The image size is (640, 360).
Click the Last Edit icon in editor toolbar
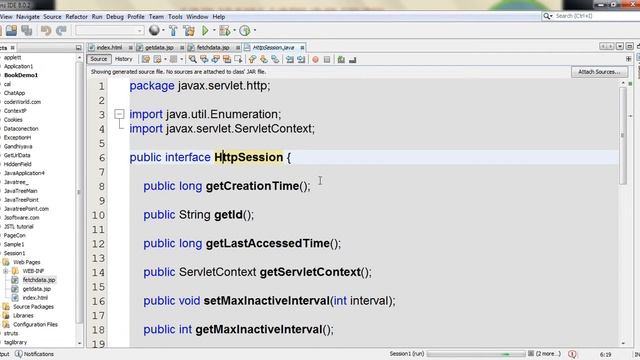pyautogui.click(x=146, y=60)
